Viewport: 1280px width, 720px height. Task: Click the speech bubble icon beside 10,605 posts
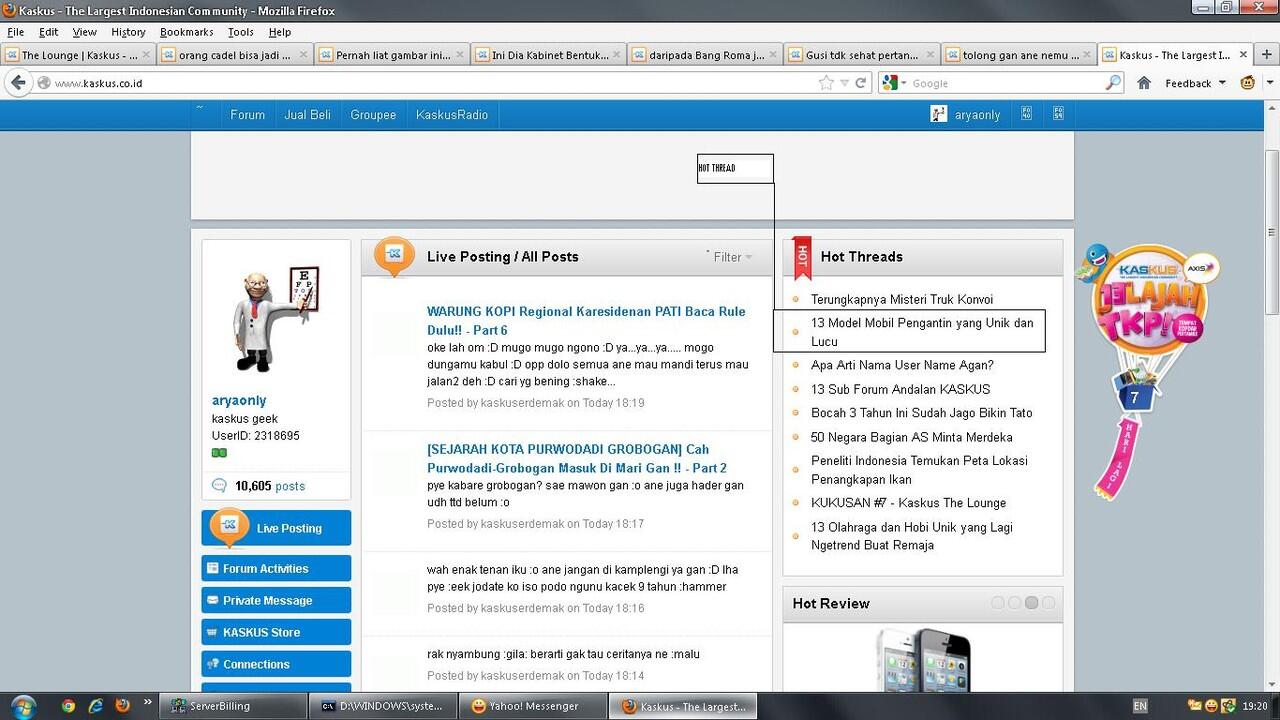(219, 486)
